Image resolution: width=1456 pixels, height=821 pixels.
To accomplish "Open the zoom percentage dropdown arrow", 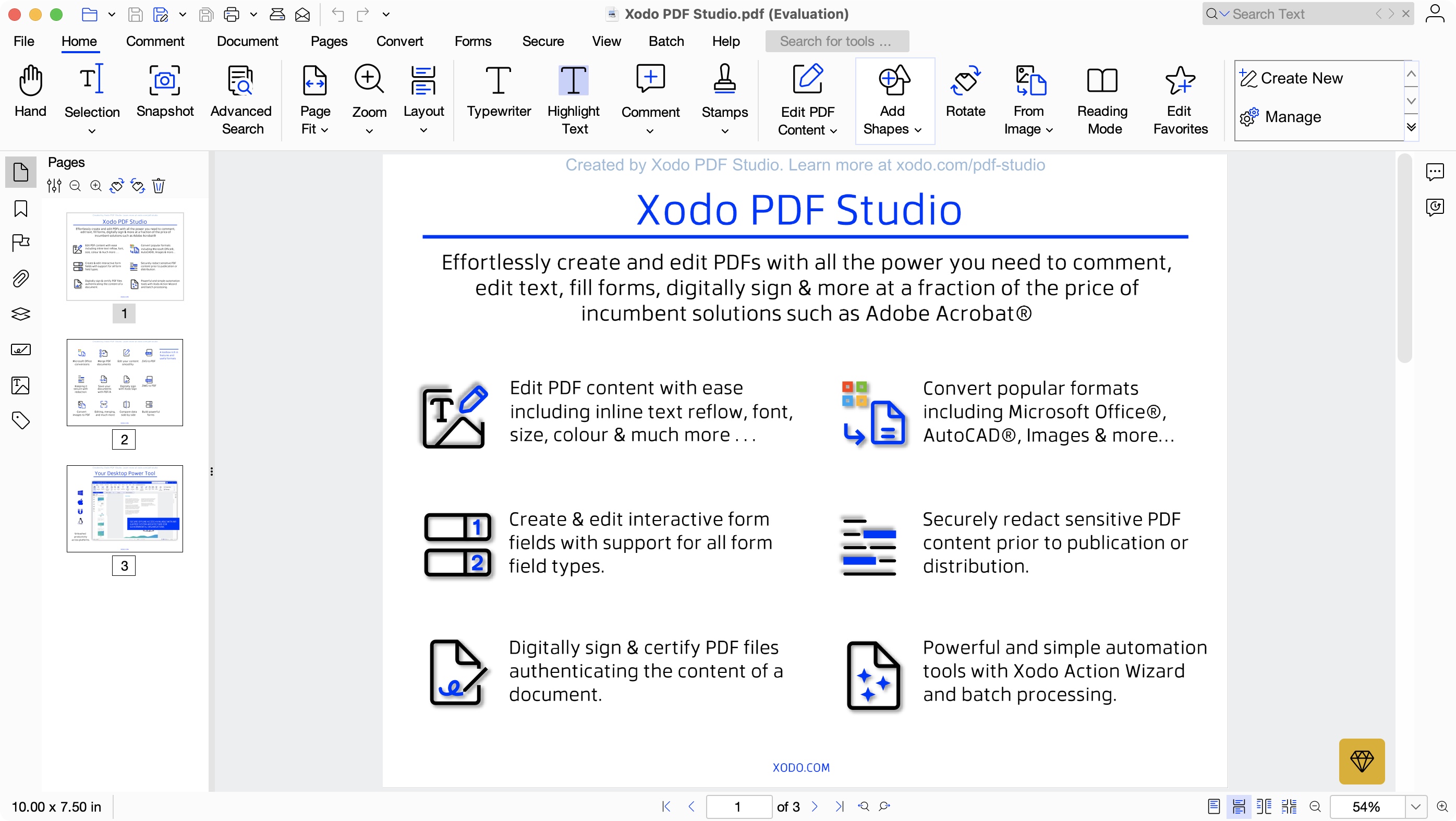I will point(1415,806).
